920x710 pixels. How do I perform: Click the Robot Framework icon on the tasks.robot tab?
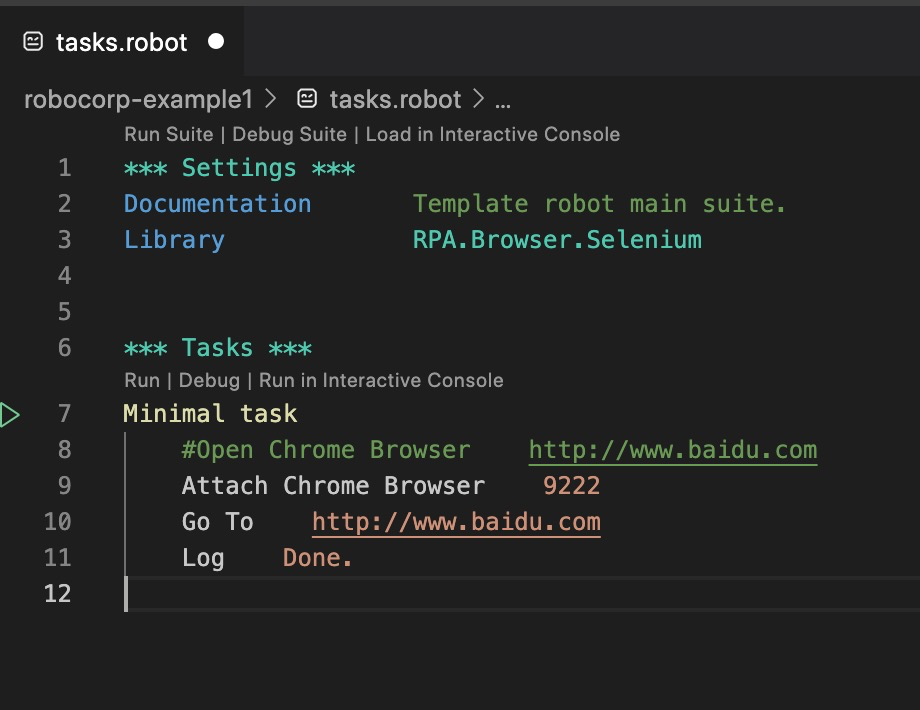pos(31,42)
